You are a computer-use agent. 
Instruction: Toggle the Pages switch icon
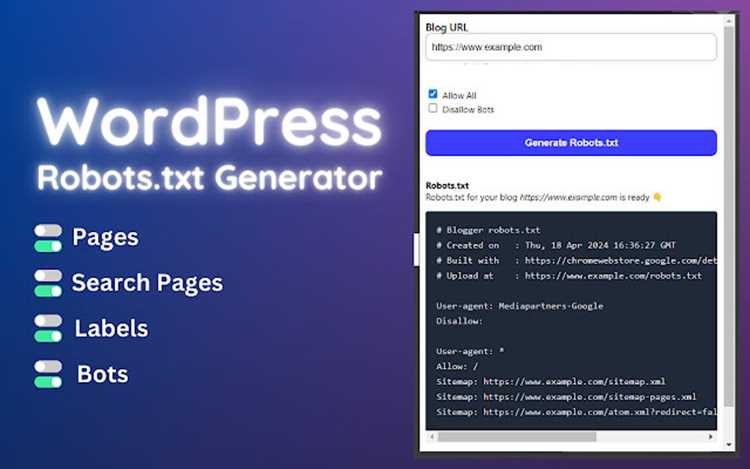tap(48, 238)
